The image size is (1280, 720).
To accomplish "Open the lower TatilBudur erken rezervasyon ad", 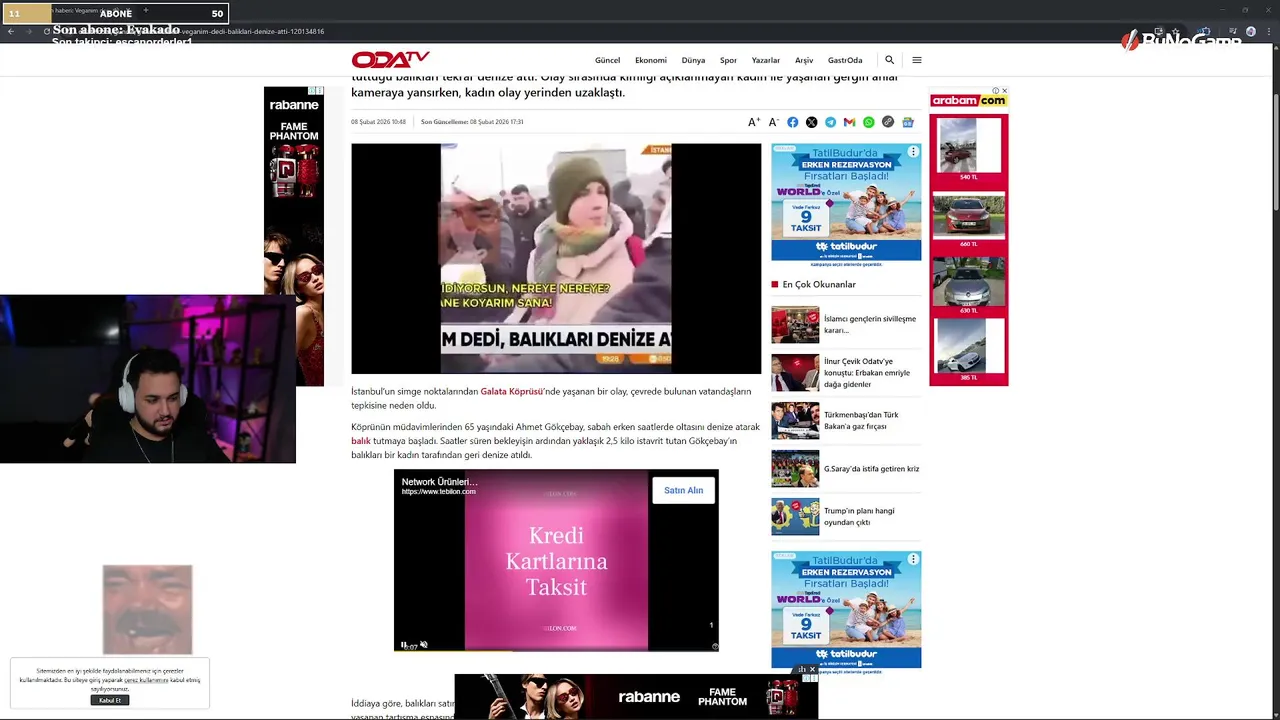I will [x=846, y=610].
